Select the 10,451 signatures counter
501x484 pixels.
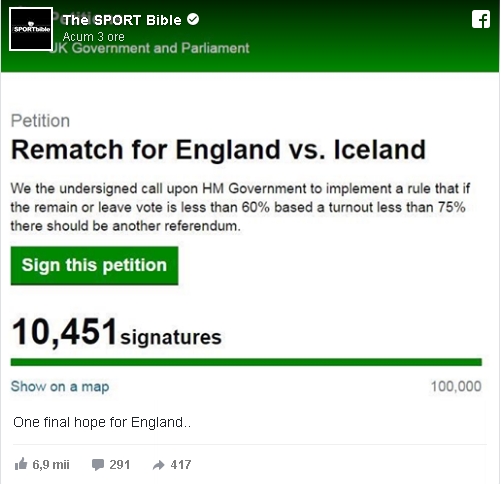coord(117,332)
